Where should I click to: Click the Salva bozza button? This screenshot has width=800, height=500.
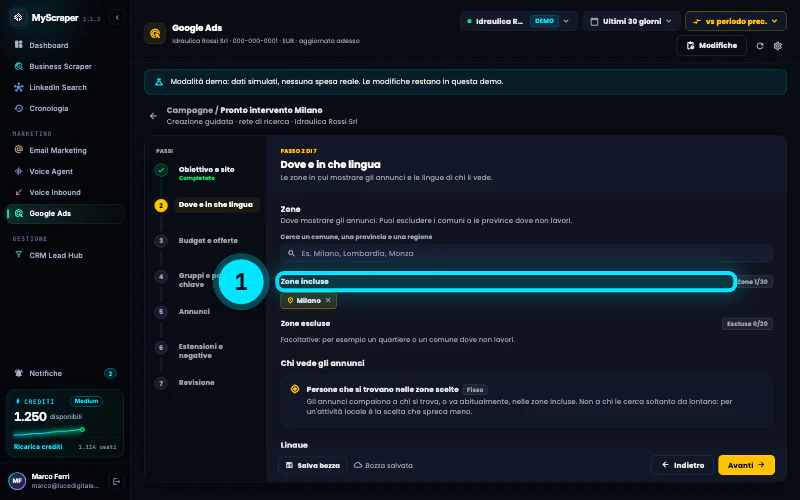pos(312,465)
